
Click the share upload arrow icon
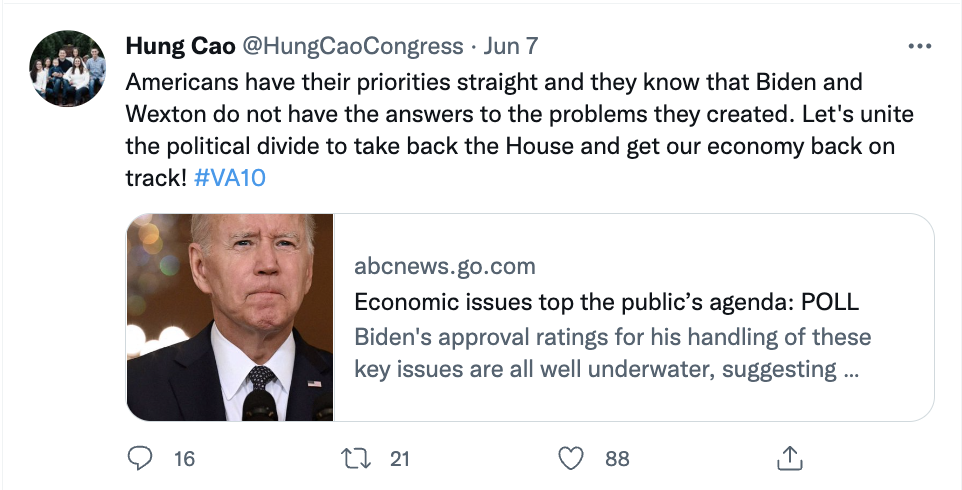[790, 458]
